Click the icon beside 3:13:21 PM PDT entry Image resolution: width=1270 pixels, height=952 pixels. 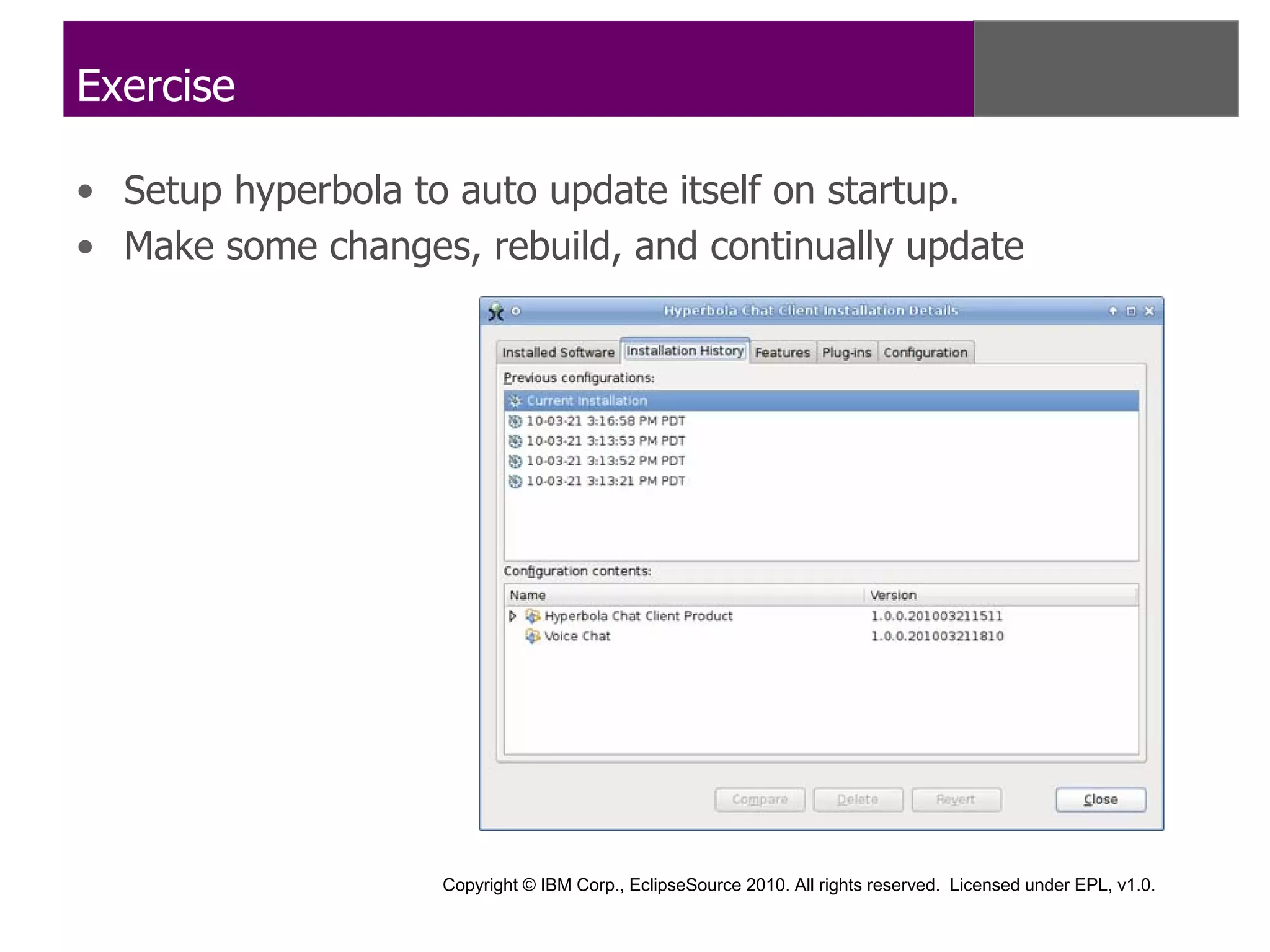[515, 481]
